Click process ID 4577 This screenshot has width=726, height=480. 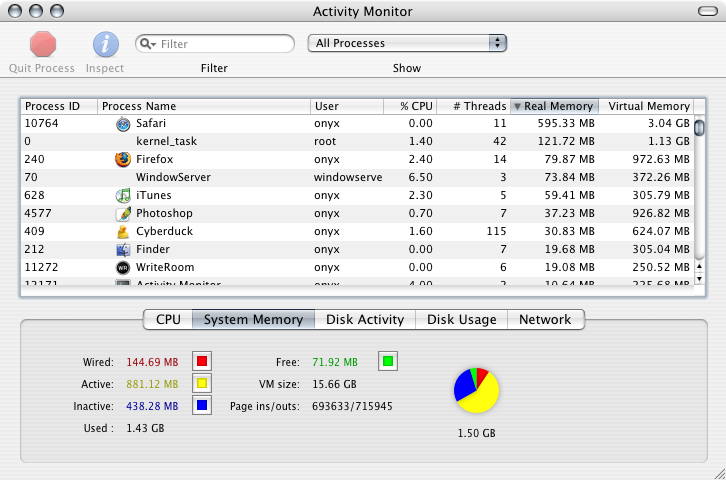point(38,213)
